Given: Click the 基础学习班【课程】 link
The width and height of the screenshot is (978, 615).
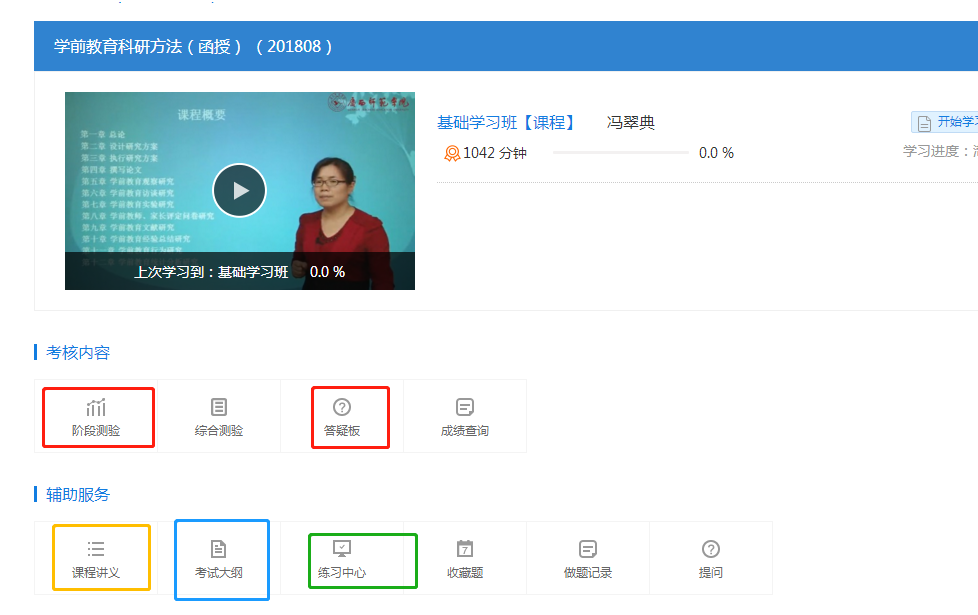Looking at the screenshot, I should point(506,122).
